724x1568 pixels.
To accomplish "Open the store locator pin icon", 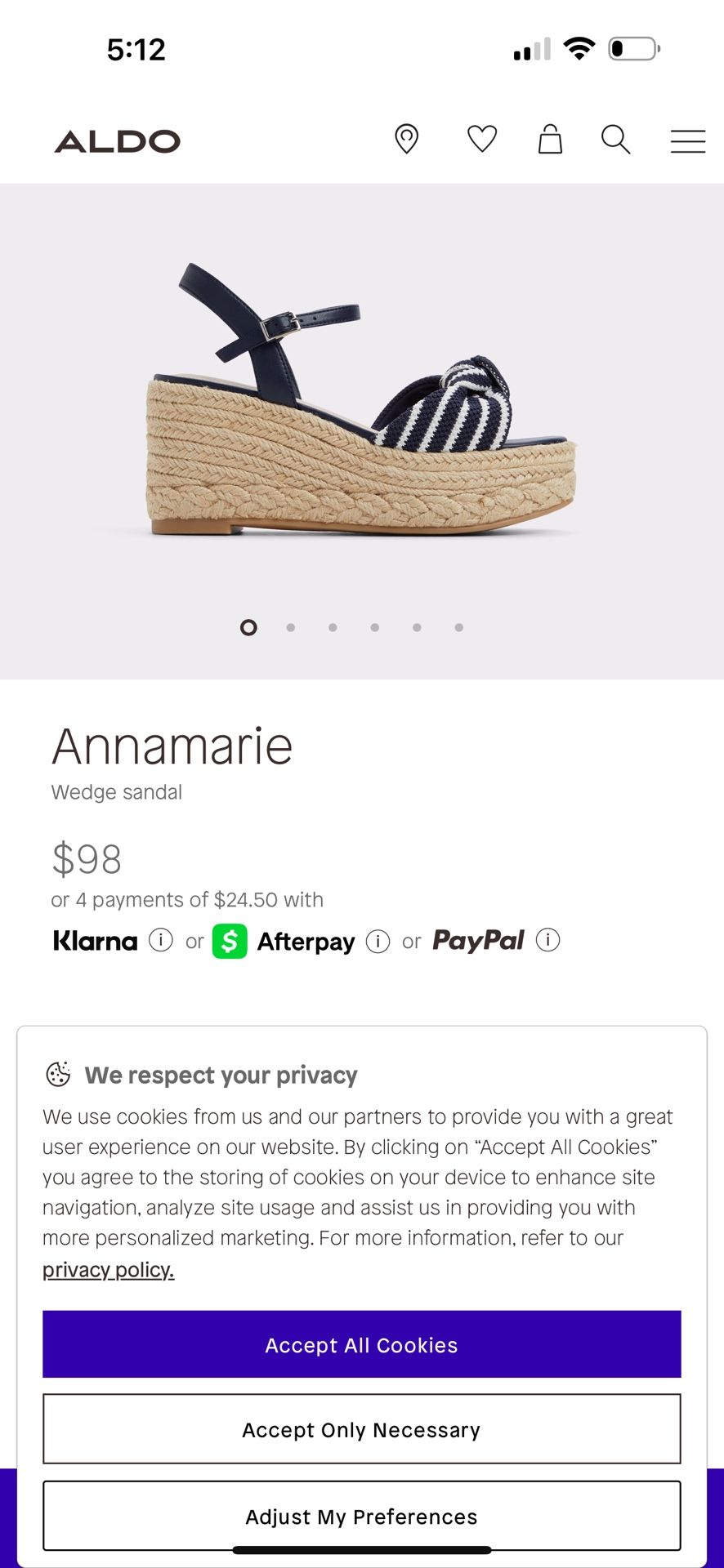I will 407,139.
